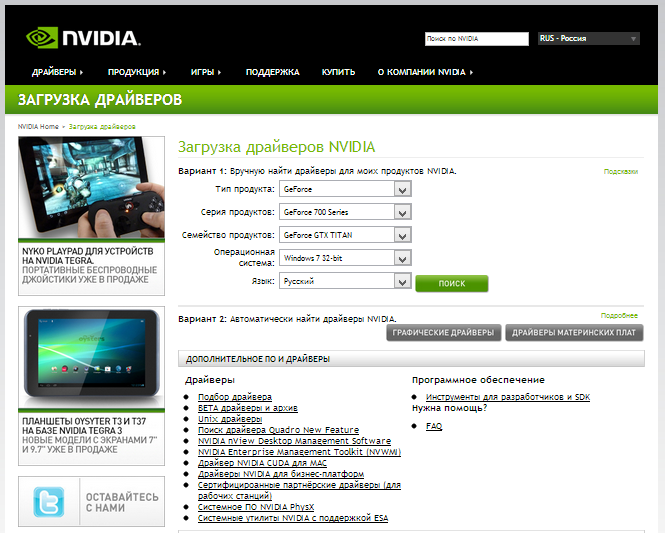This screenshot has height=533, width=665.
Task: Click the Оставайтесь с нами text
Action: point(122,502)
